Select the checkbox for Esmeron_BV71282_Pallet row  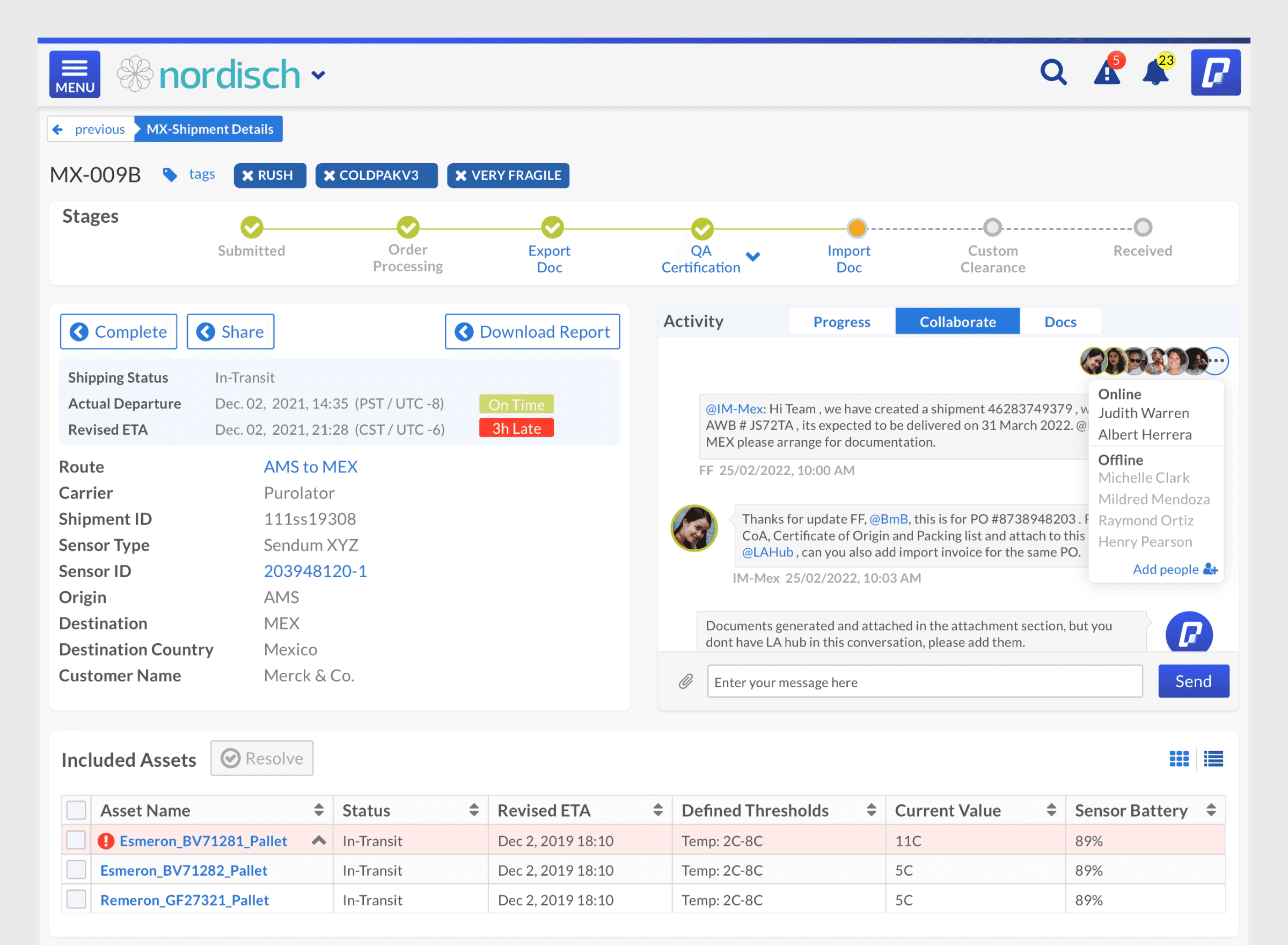tap(76, 869)
